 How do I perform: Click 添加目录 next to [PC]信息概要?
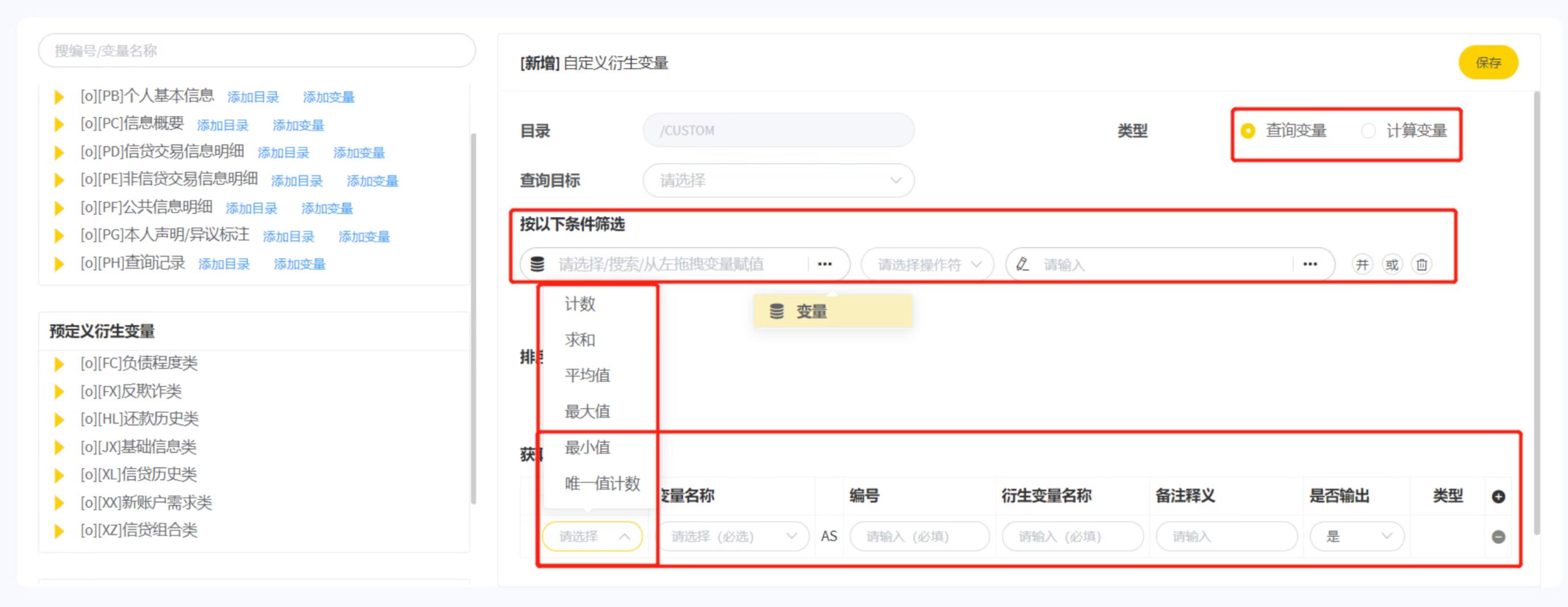point(223,126)
